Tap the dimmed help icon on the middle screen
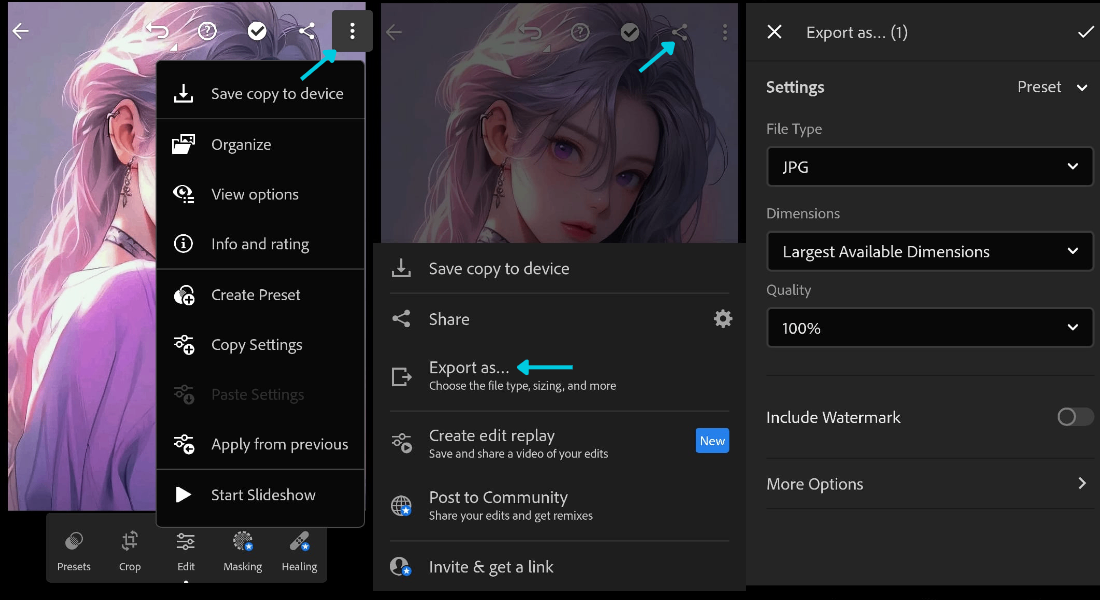 580,32
